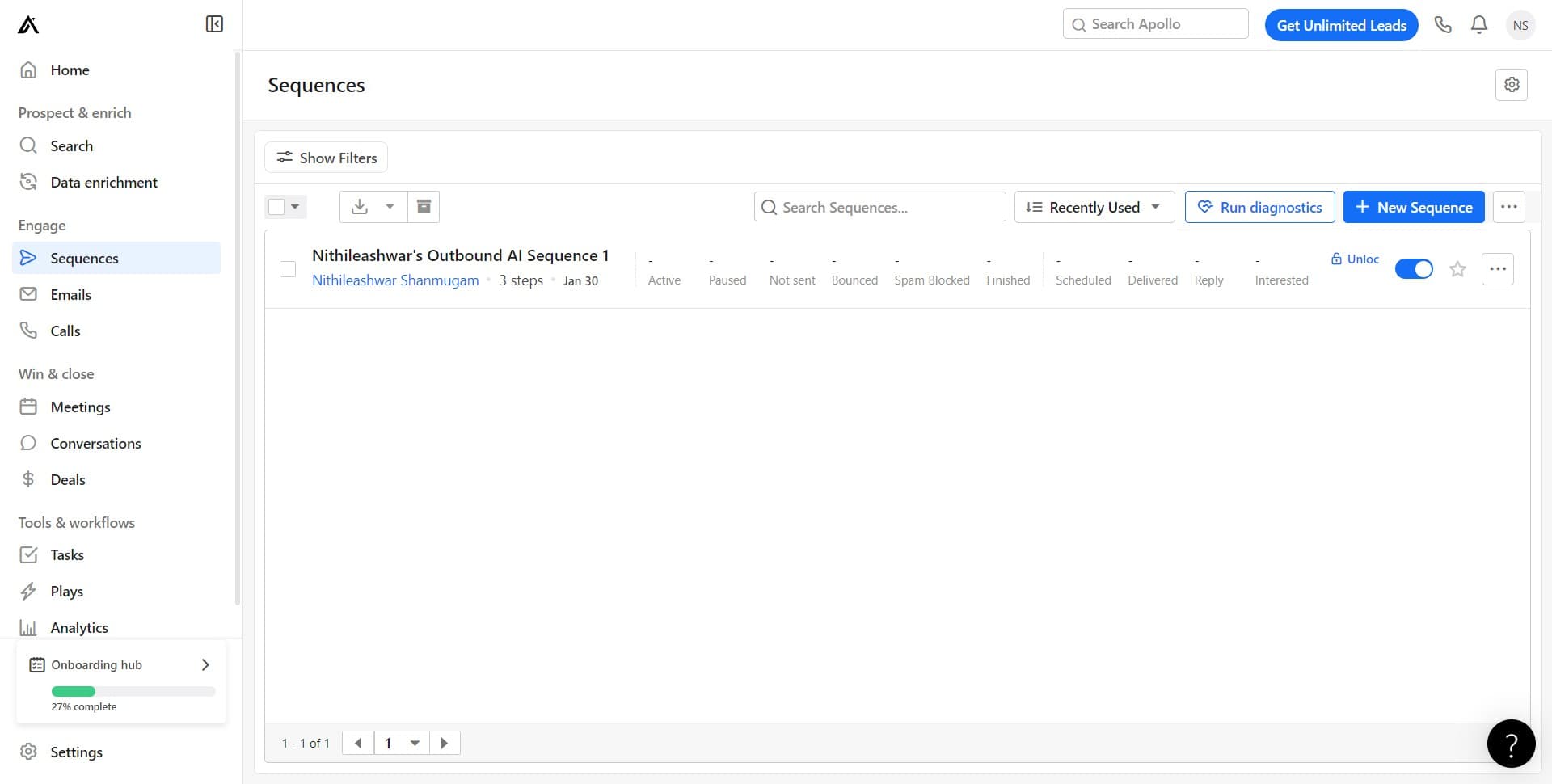Open the help question mark bubble
This screenshot has width=1552, height=784.
coord(1510,743)
